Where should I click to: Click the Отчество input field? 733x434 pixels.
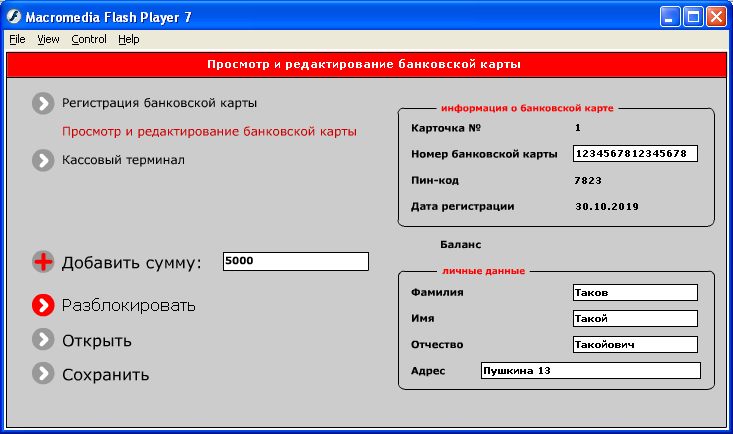635,345
